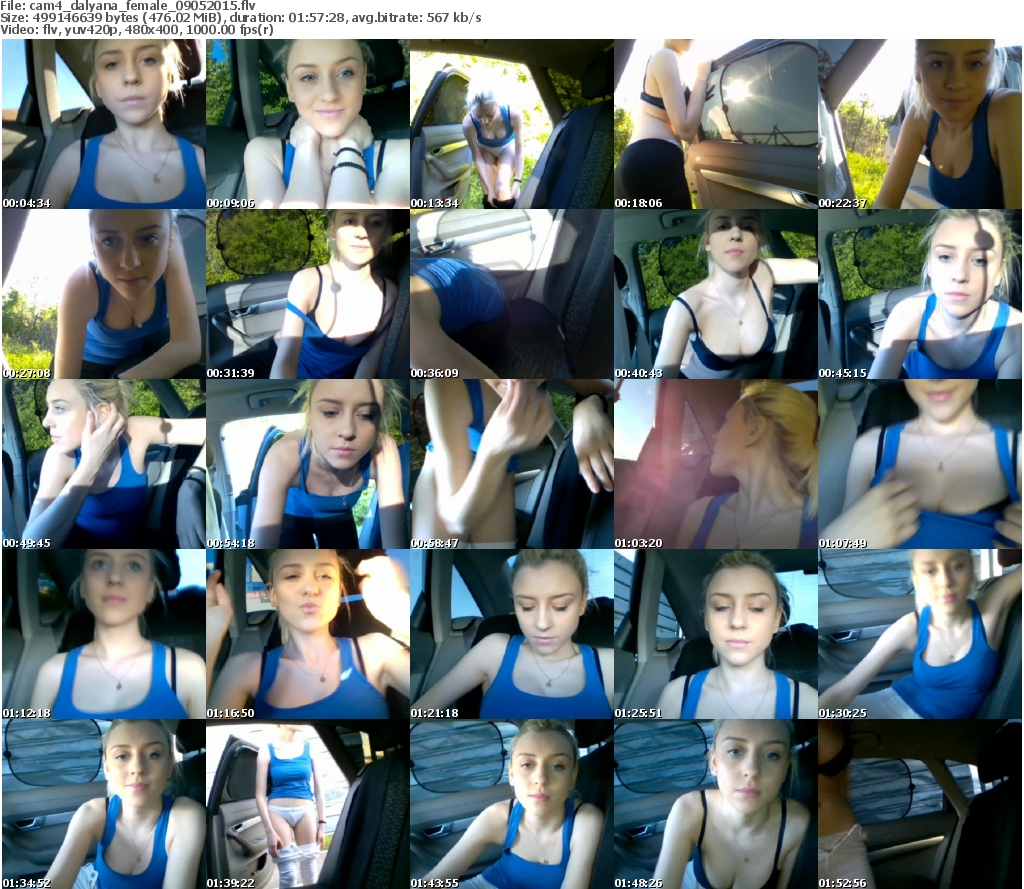This screenshot has width=1024, height=889.
Task: Pick the frame at 01:48:26
Action: click(x=716, y=804)
